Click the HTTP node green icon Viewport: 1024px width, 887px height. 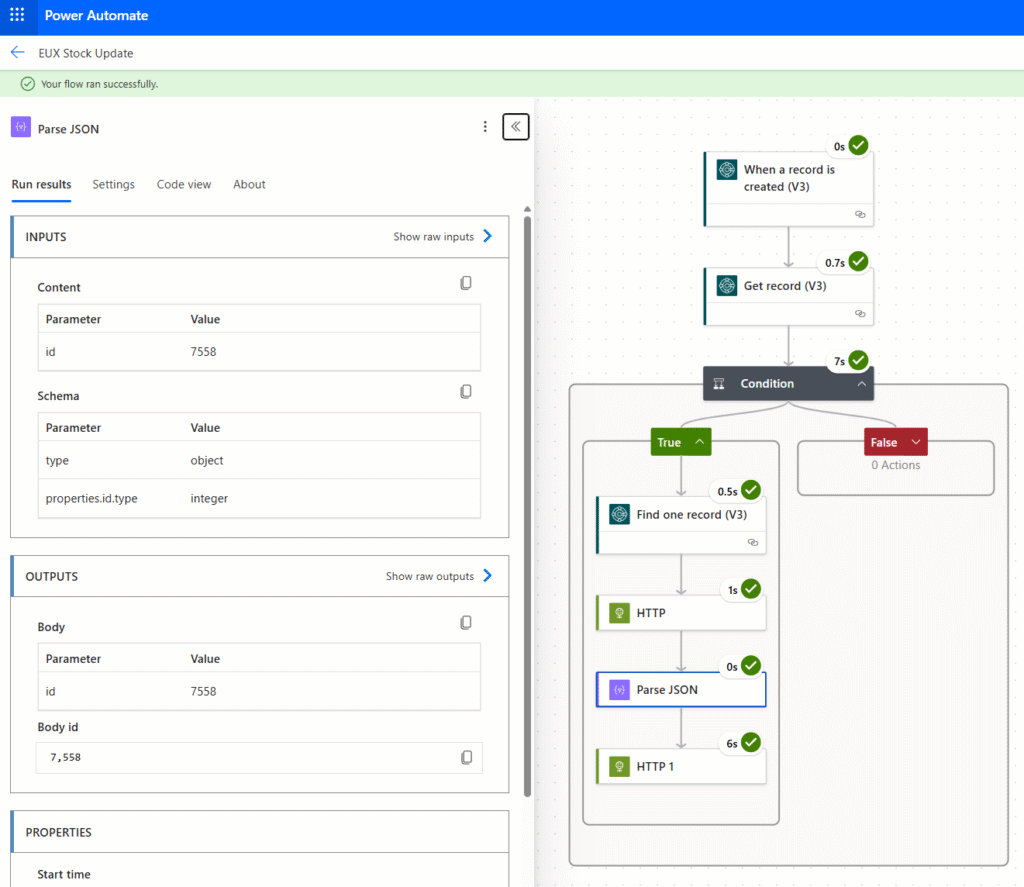coord(619,613)
